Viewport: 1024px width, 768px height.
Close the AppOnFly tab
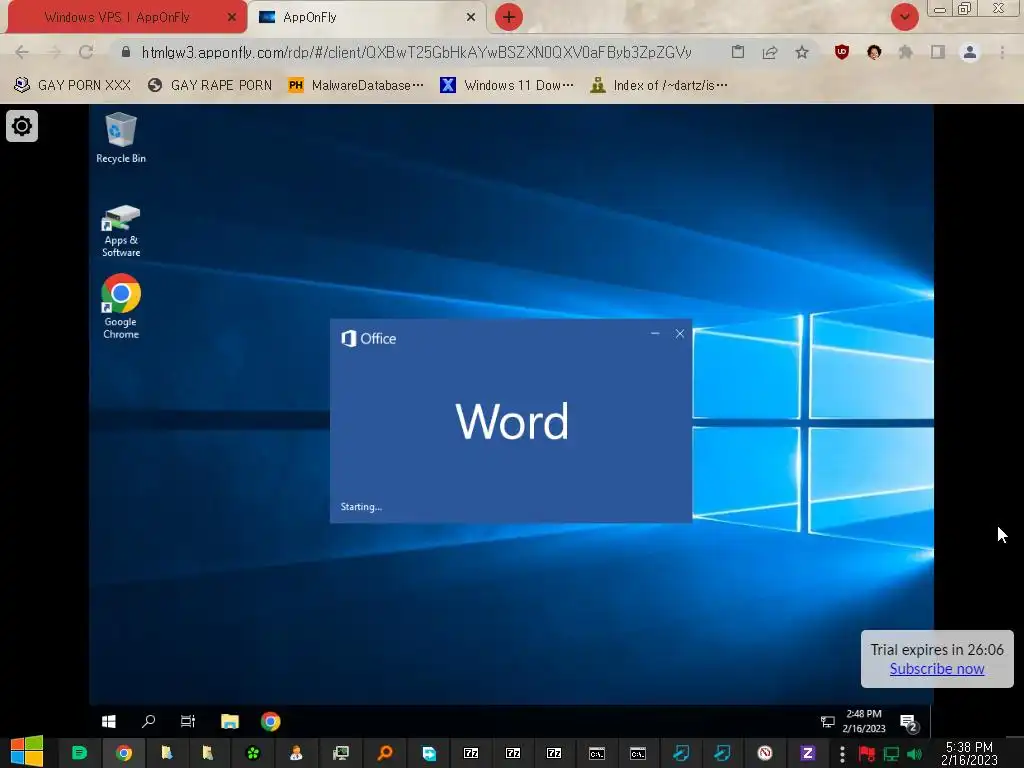[471, 18]
